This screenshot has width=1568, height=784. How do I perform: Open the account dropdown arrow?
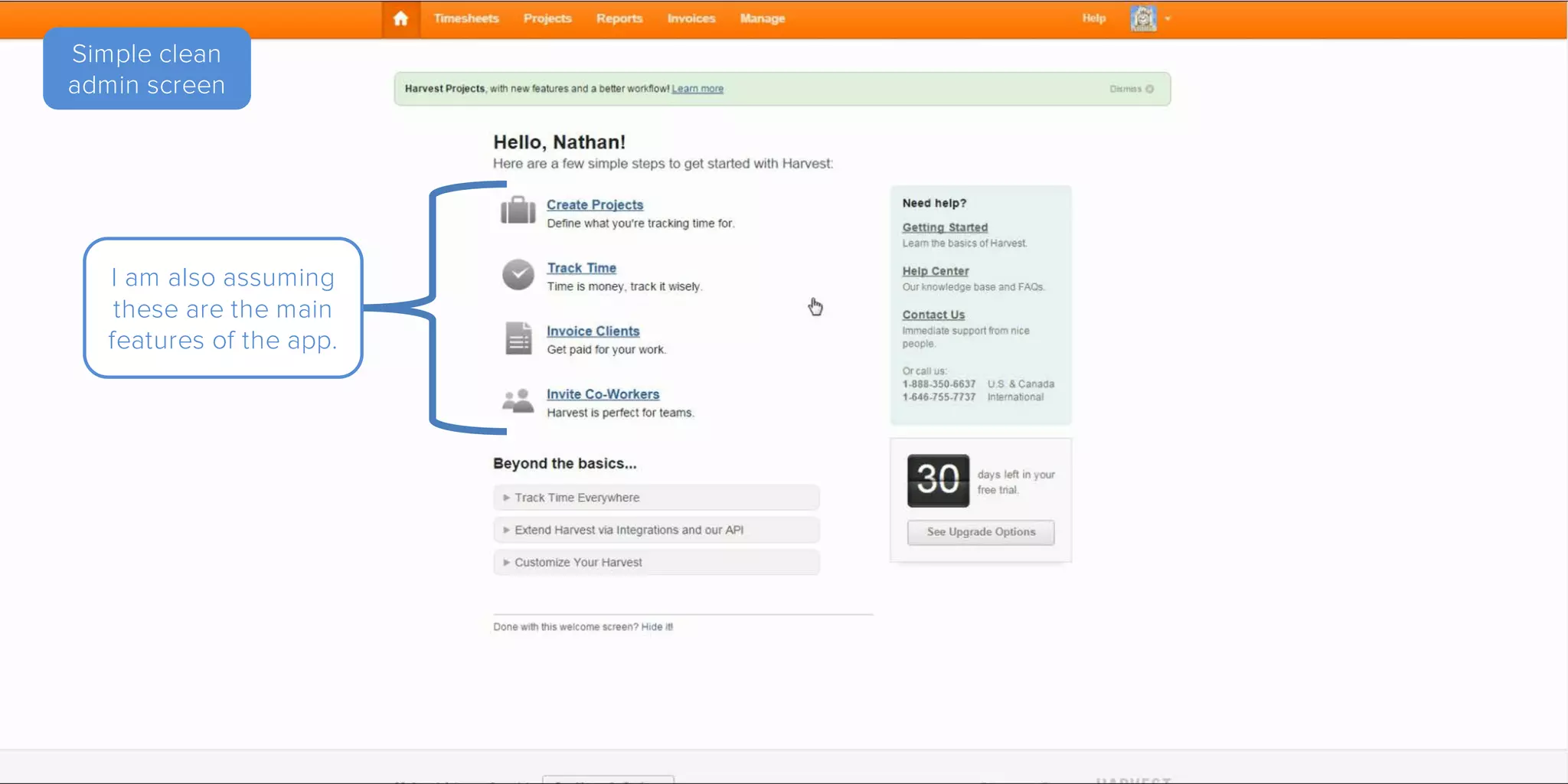[x=1168, y=18]
